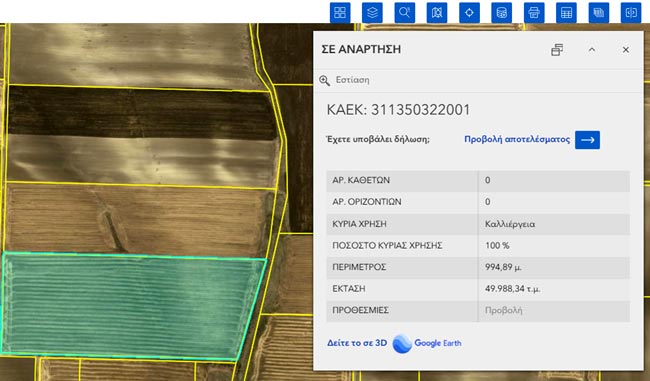650x381 pixels.
Task: Open the Προβολή link in ΠΡΟΘΕΣΜΙΕΣ row
Action: coord(504,310)
